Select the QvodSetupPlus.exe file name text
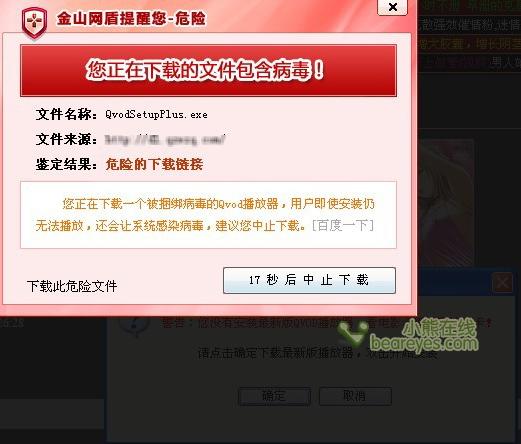The height and width of the screenshot is (444, 521). [x=156, y=115]
